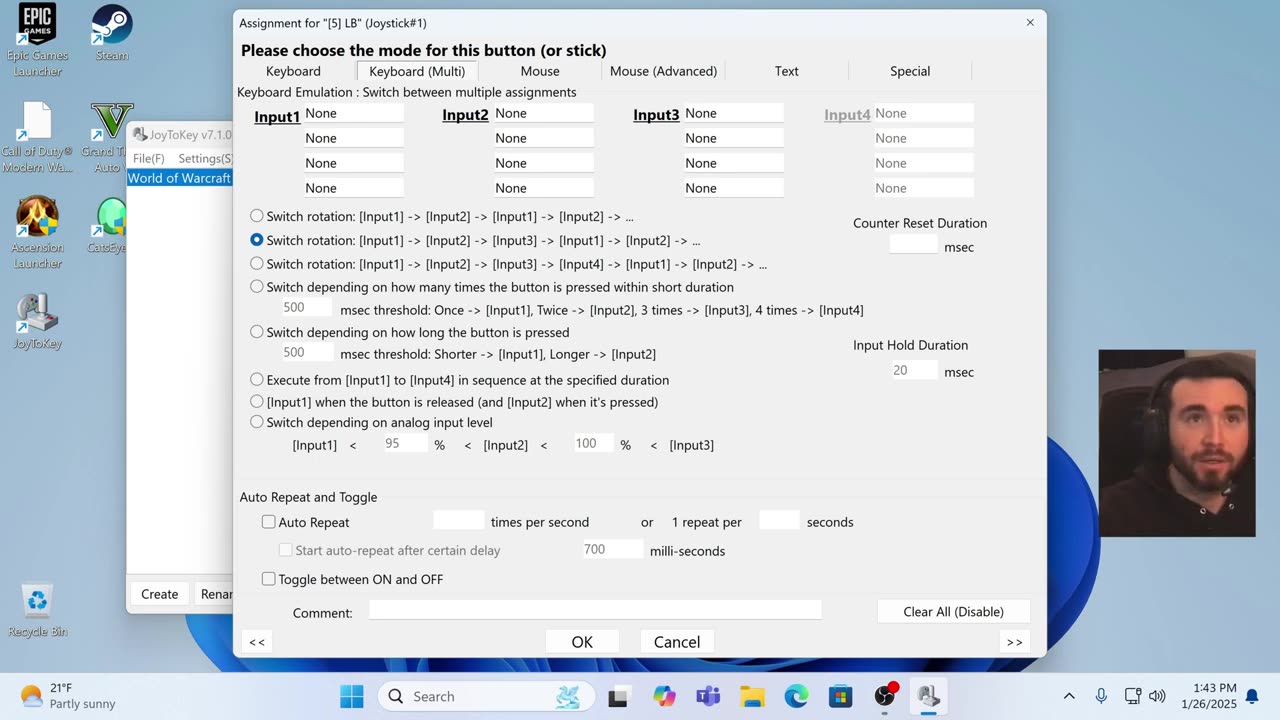Open network status tray icon
This screenshot has width=1280, height=720.
(x=1133, y=696)
